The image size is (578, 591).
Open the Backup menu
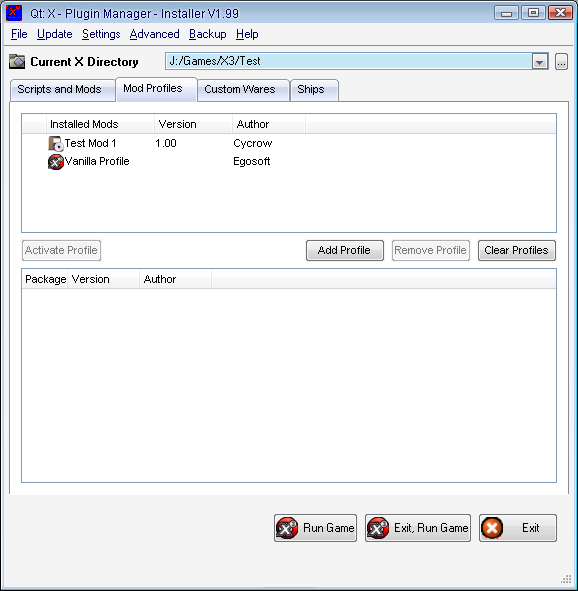coord(208,34)
